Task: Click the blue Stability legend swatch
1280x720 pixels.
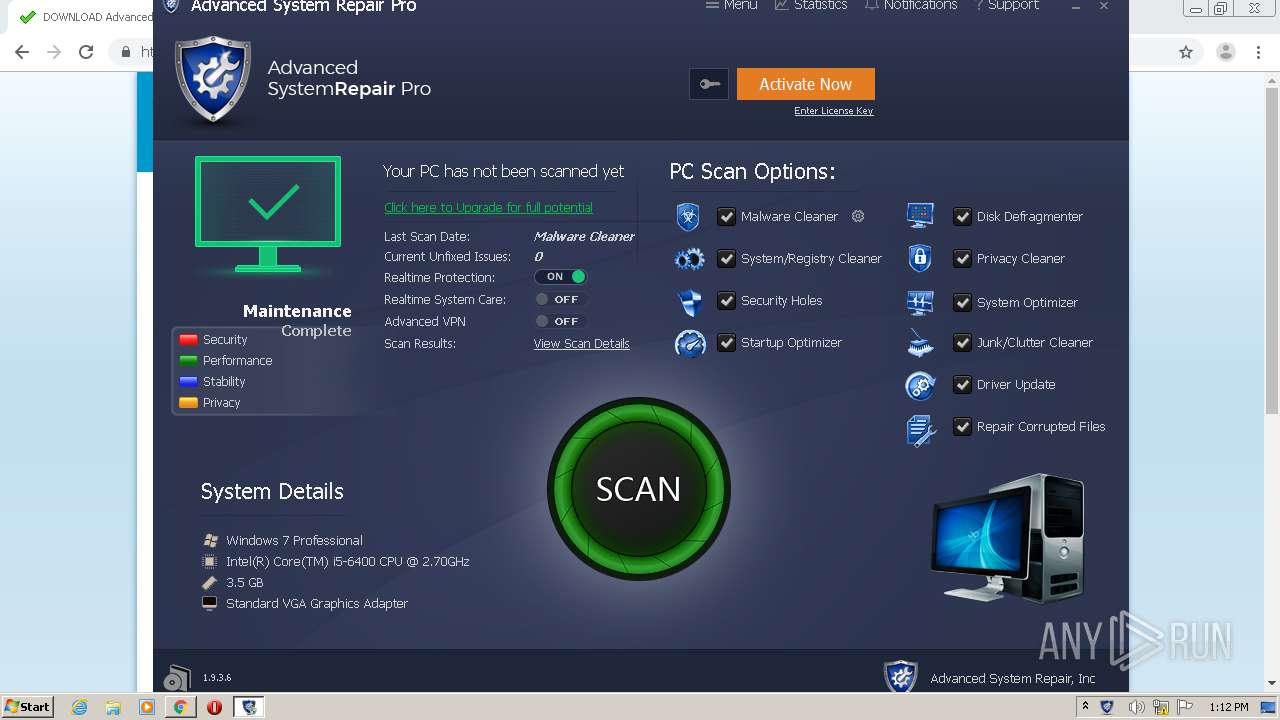Action: click(x=188, y=382)
